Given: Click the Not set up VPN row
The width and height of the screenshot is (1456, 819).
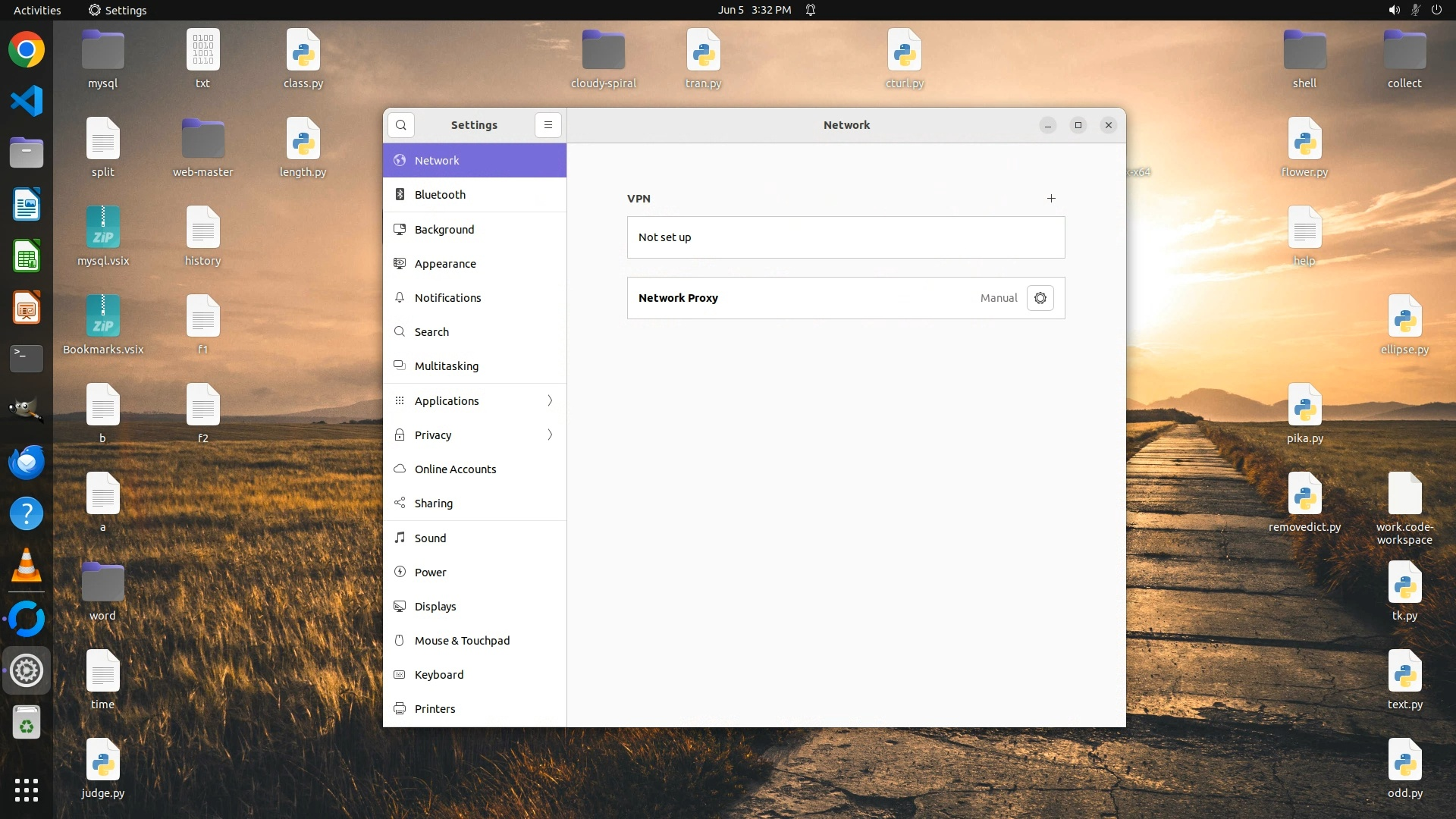Looking at the screenshot, I should (846, 237).
